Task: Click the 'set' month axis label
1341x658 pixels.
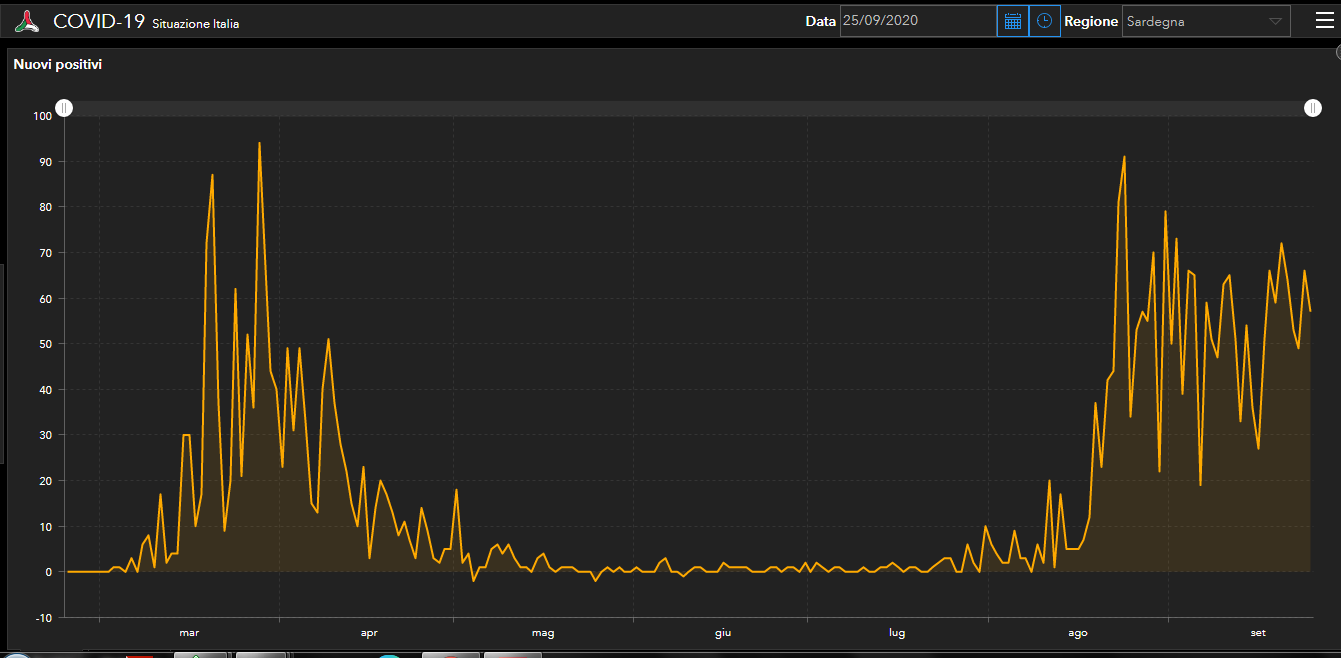Action: [1258, 632]
